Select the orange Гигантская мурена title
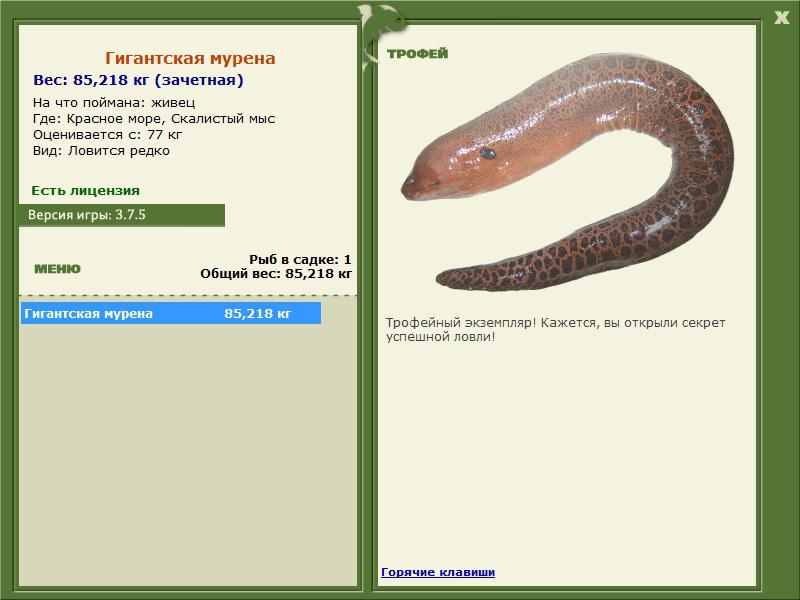The width and height of the screenshot is (800, 600). coord(190,58)
